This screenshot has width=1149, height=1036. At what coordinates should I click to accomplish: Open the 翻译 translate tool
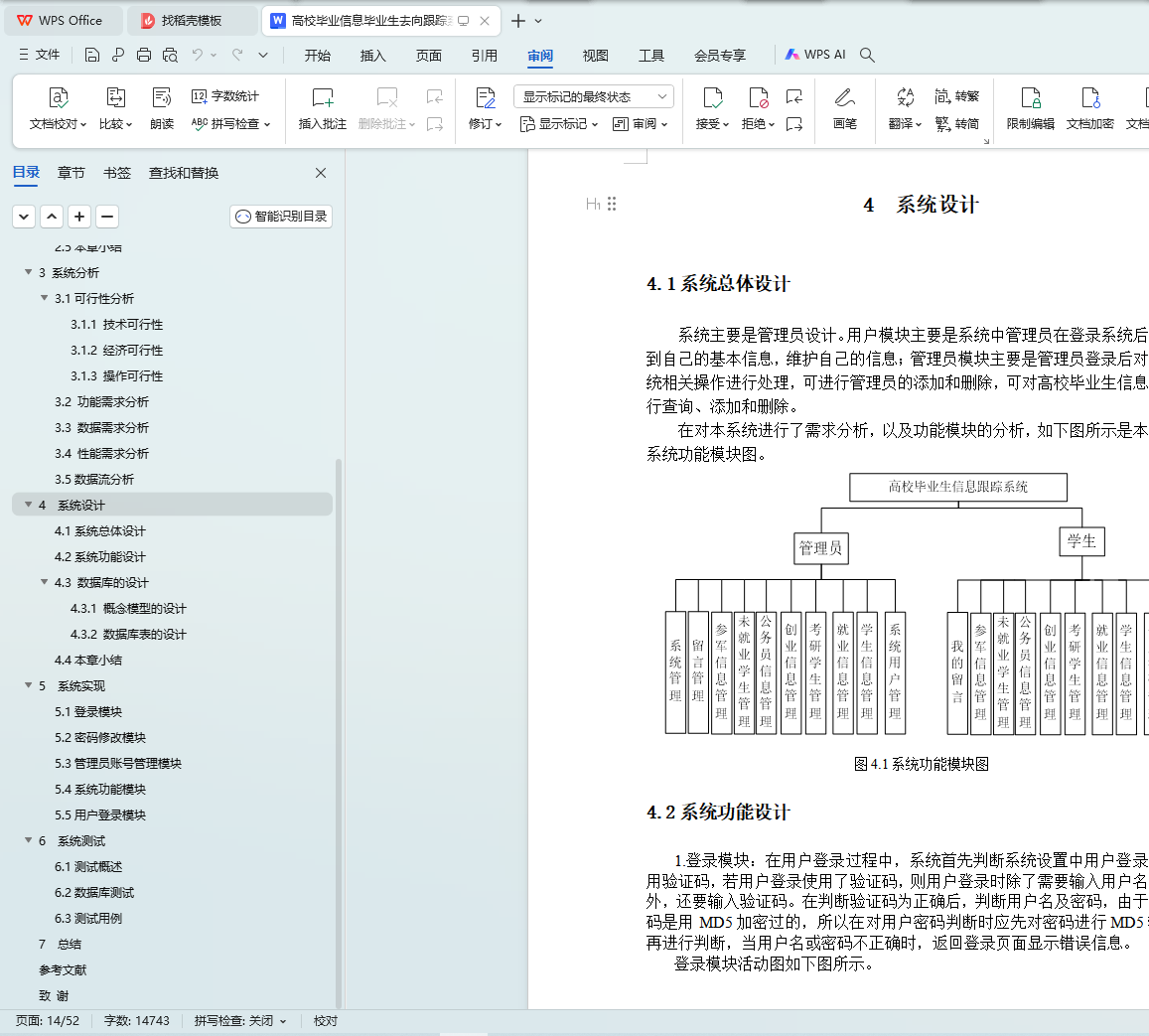click(905, 109)
